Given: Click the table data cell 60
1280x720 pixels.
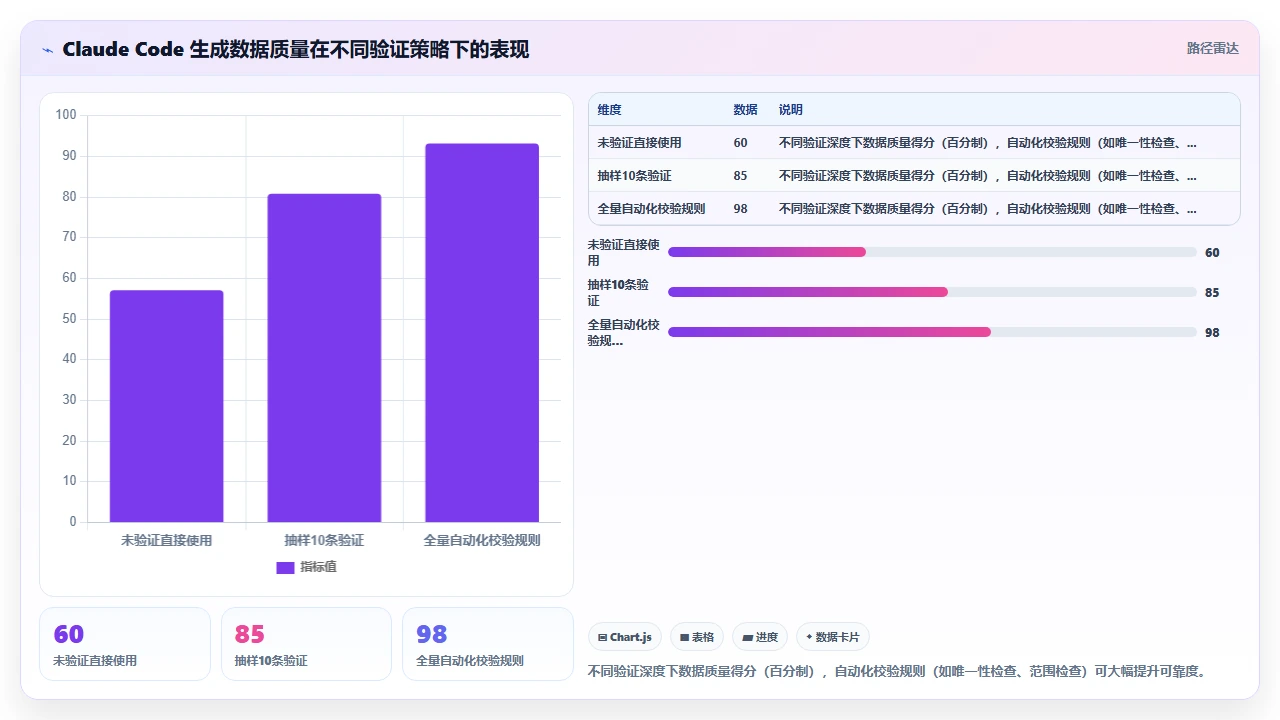Looking at the screenshot, I should pyautogui.click(x=741, y=143).
